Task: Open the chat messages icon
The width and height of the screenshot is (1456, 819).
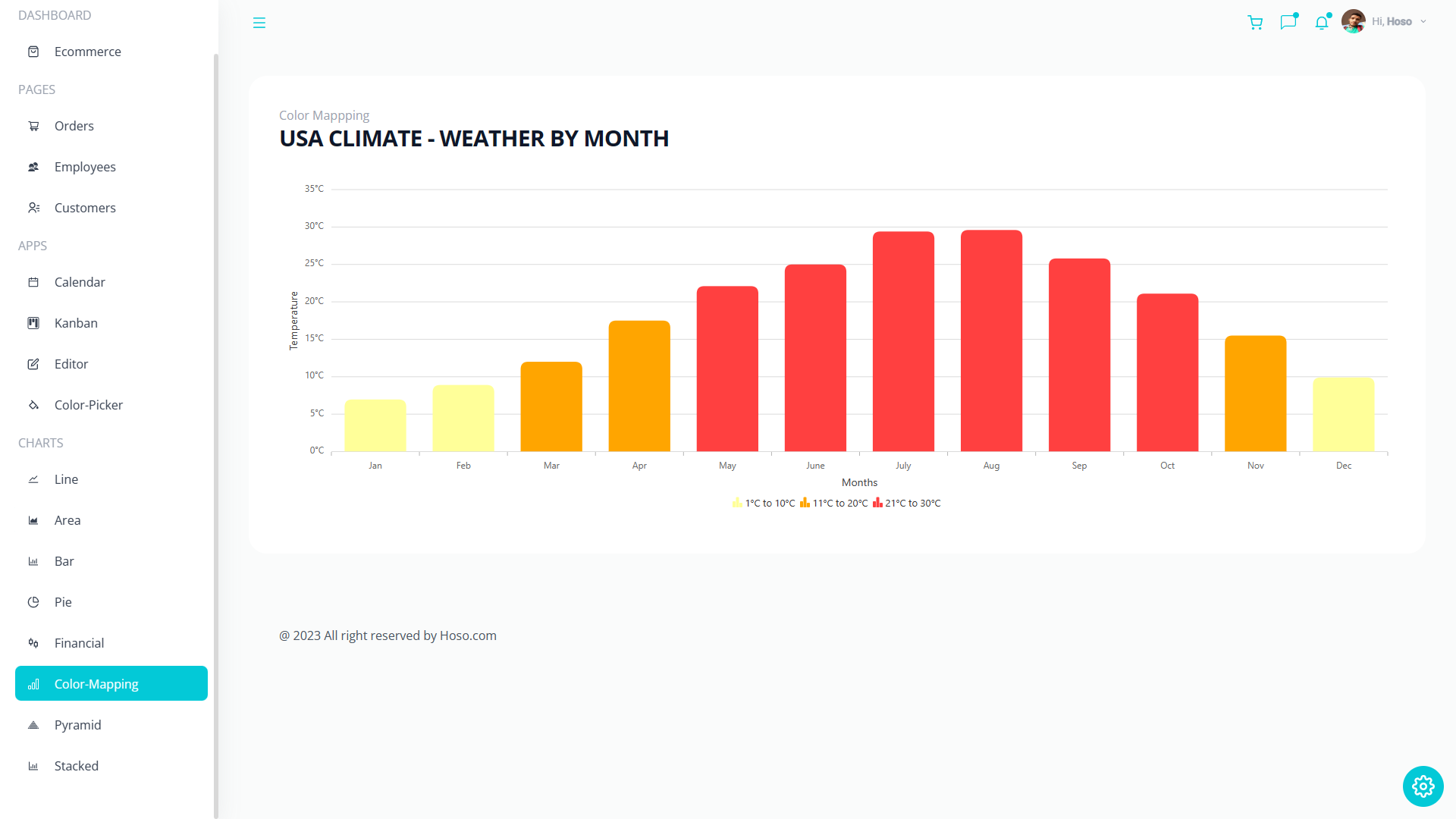Action: point(1288,22)
